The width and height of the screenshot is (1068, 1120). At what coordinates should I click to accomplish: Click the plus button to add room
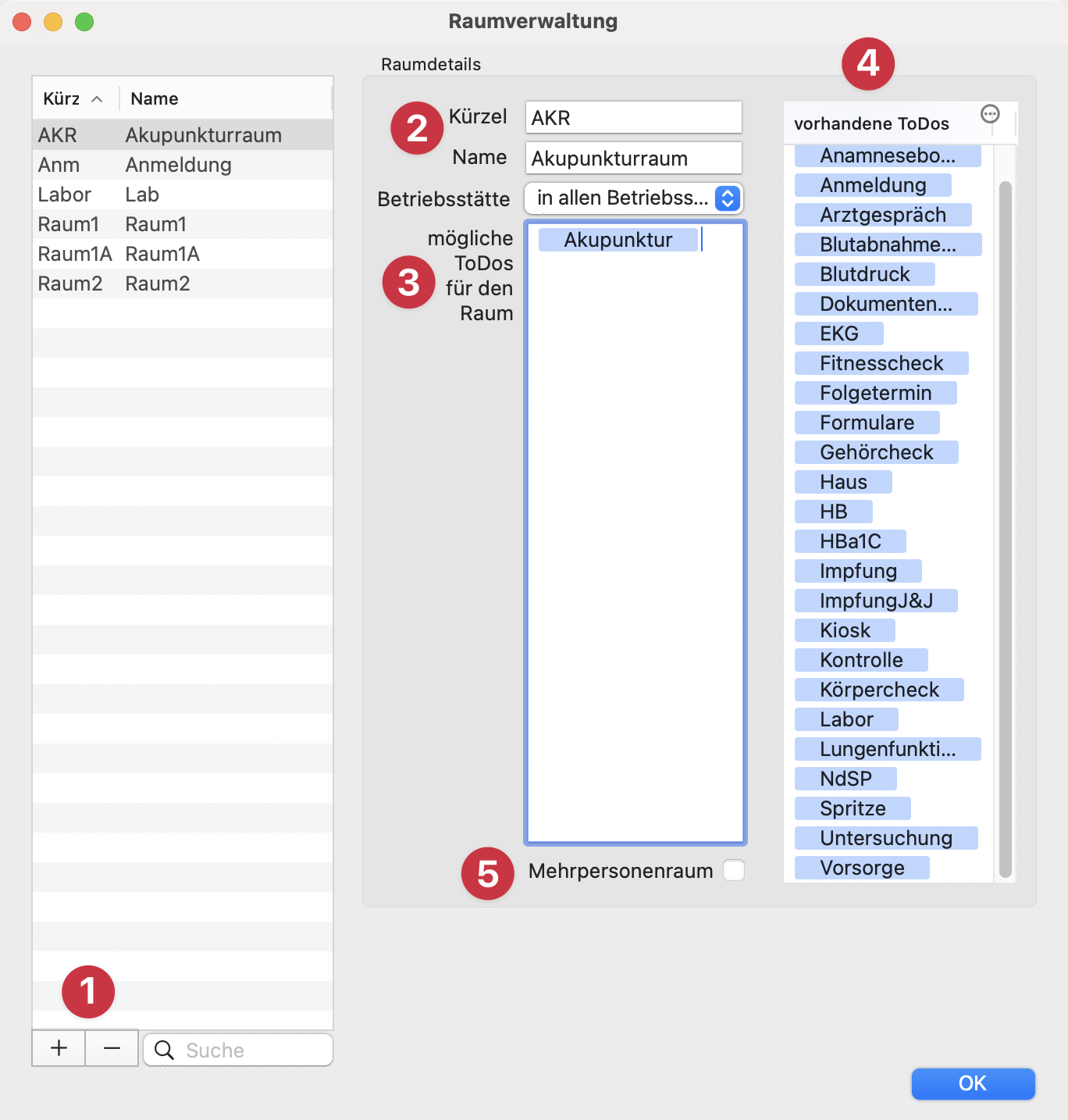pyautogui.click(x=59, y=1048)
